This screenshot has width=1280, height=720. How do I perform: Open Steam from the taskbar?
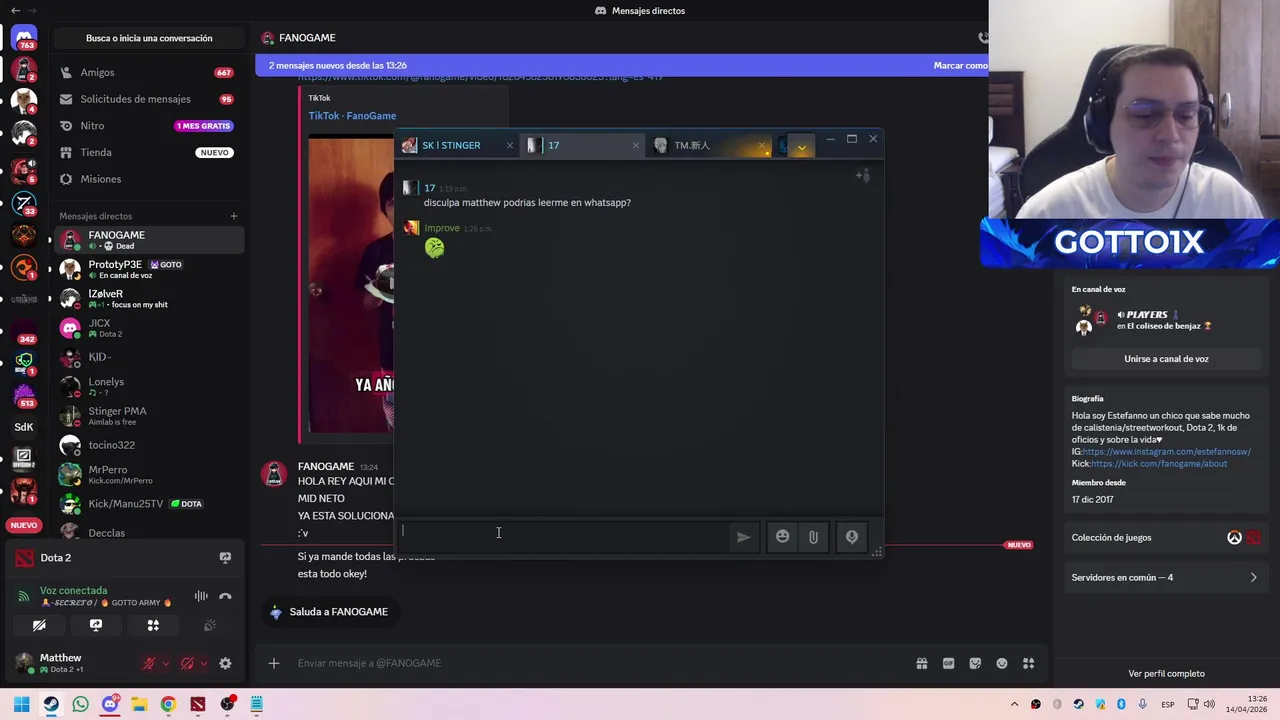click(51, 704)
